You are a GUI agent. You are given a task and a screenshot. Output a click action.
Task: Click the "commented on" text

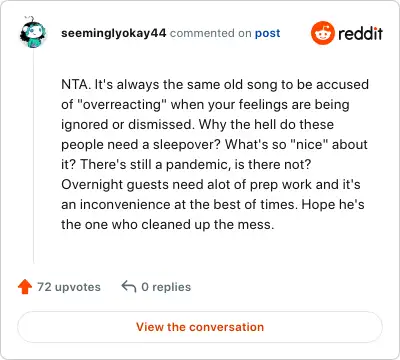pos(210,33)
